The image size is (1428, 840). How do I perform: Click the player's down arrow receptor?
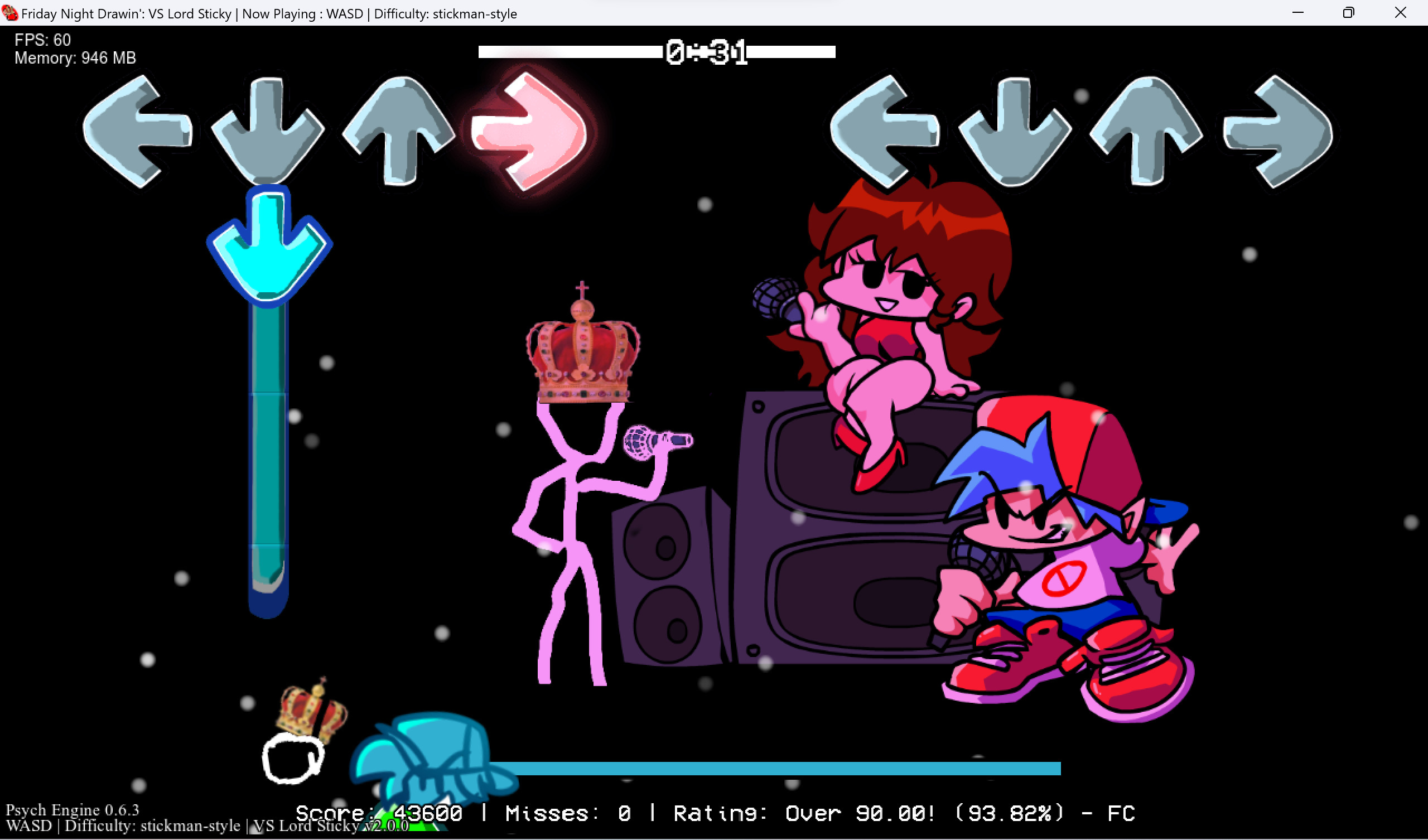1014,131
